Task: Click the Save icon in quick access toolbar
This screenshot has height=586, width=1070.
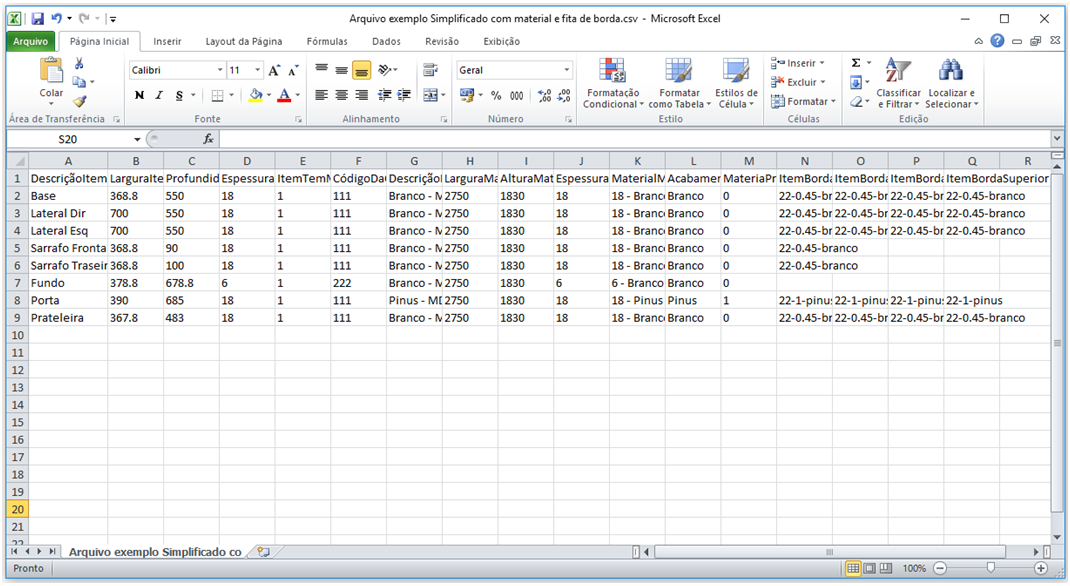Action: [38, 18]
